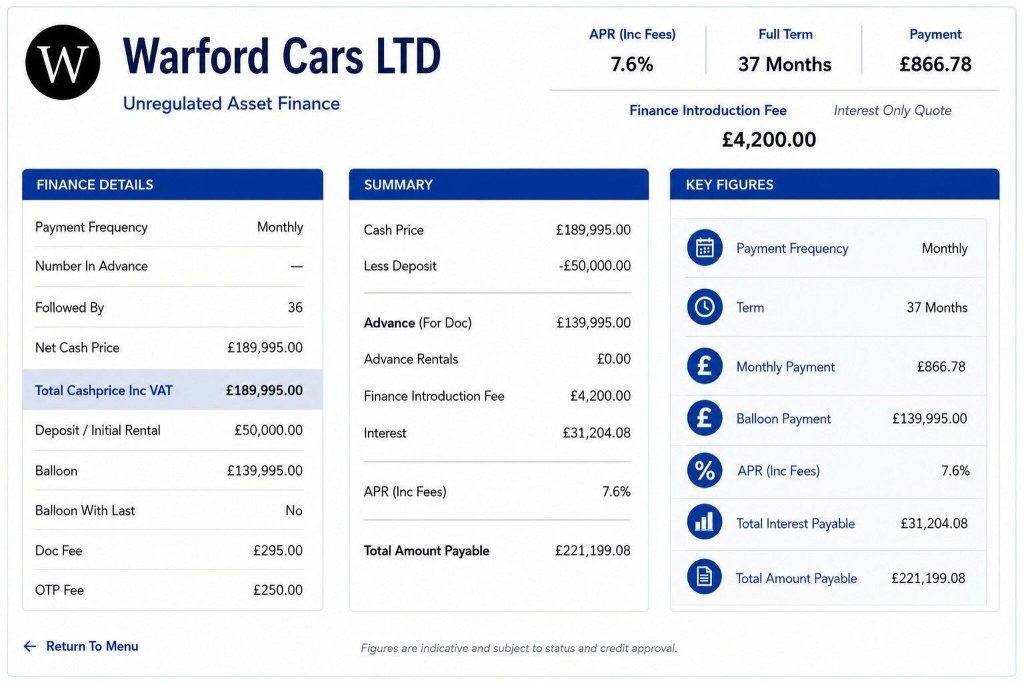The image size is (1024, 683).
Task: Click the Deposit / Initial Rental value £50,000.00
Action: coord(268,430)
